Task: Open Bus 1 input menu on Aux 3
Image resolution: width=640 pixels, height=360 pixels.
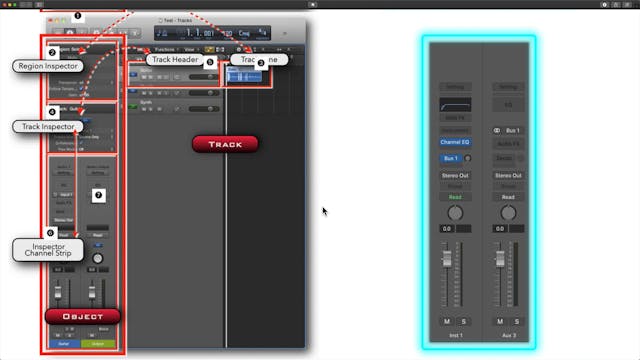Action: click(x=513, y=131)
